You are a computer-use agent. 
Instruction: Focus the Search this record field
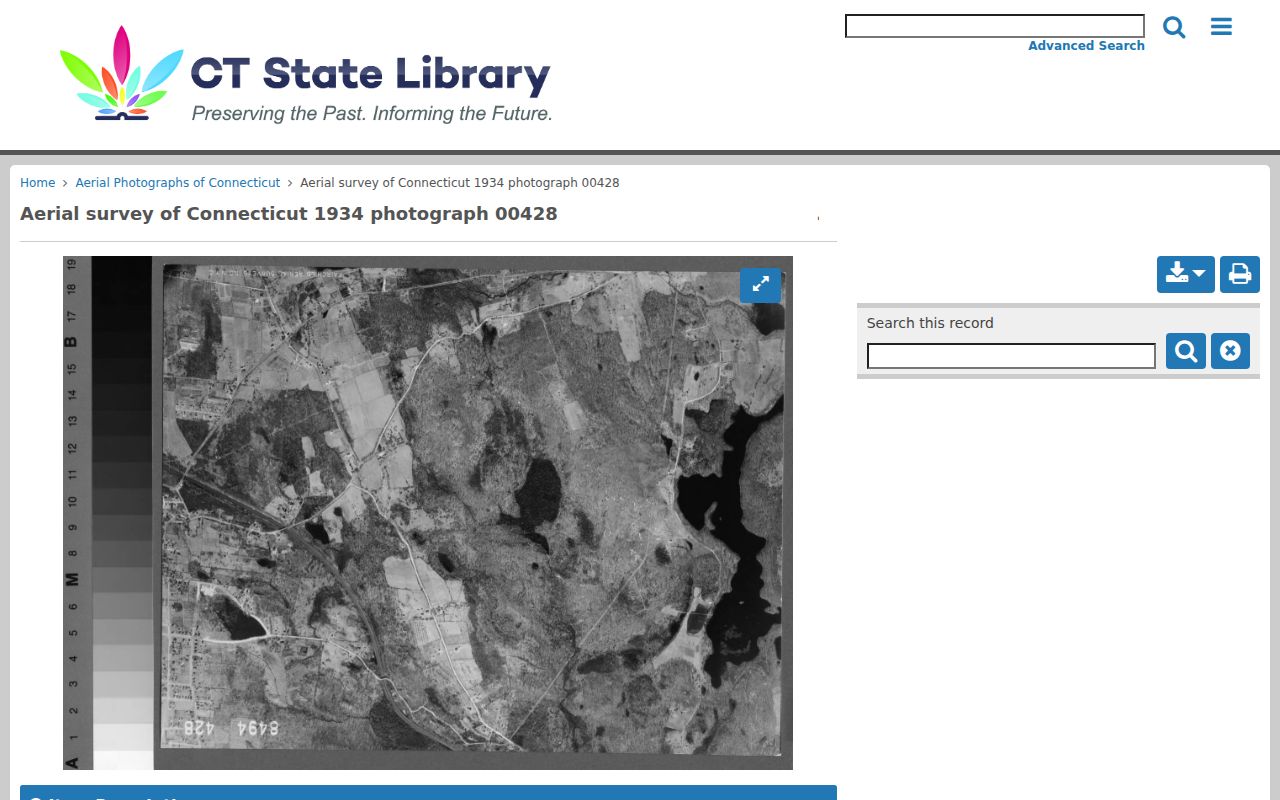1011,356
